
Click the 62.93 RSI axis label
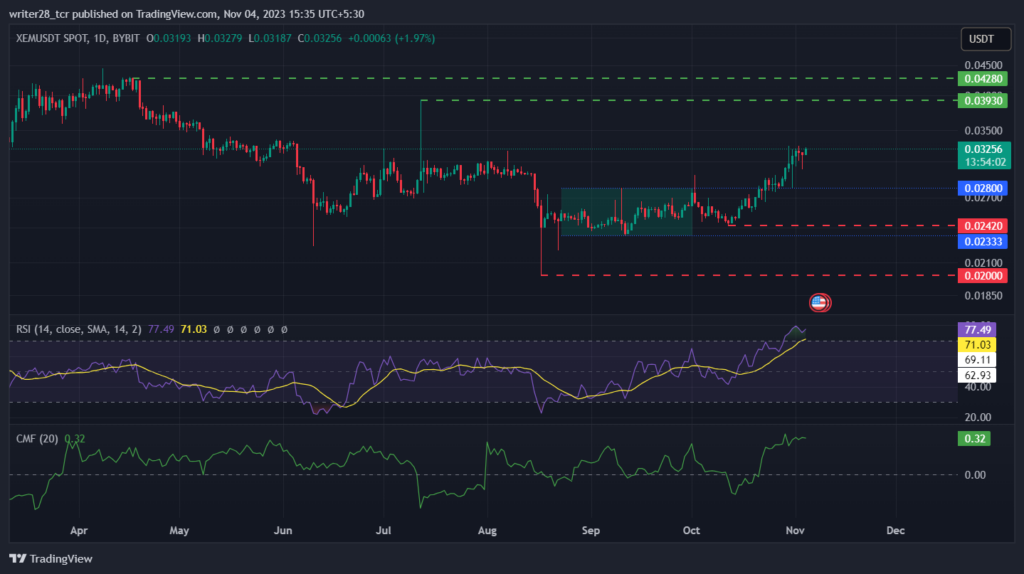(977, 375)
